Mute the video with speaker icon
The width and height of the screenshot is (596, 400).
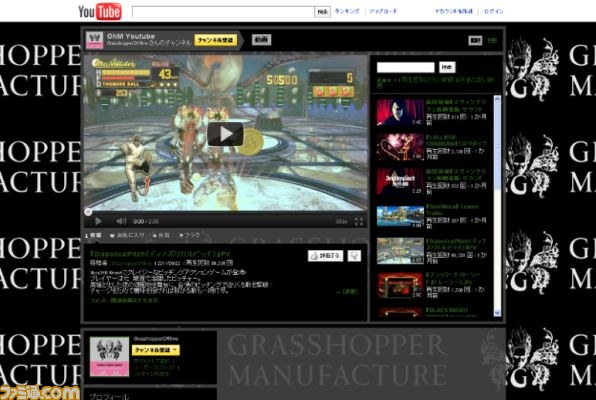(x=121, y=221)
